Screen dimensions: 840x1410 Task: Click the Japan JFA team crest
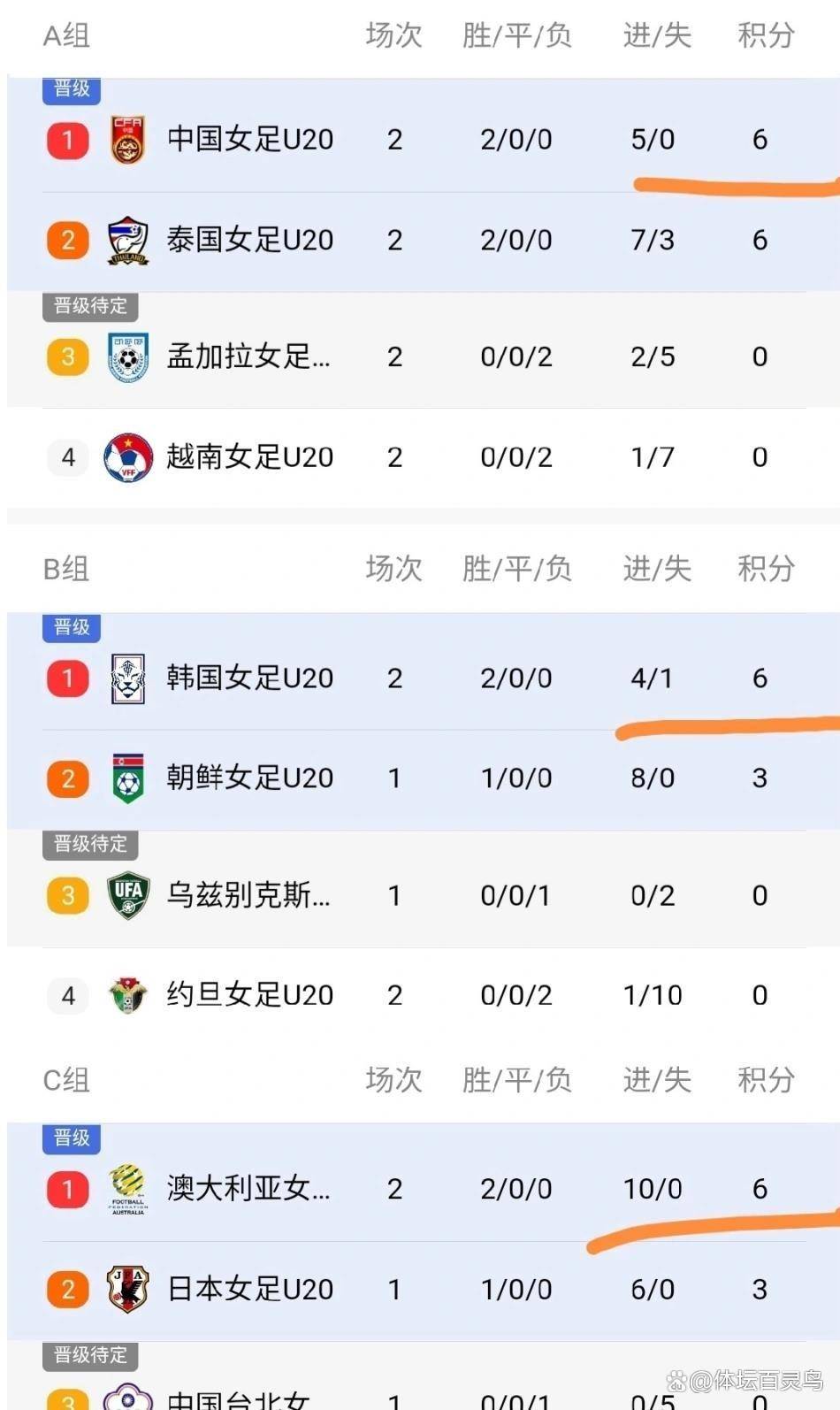pos(128,1290)
